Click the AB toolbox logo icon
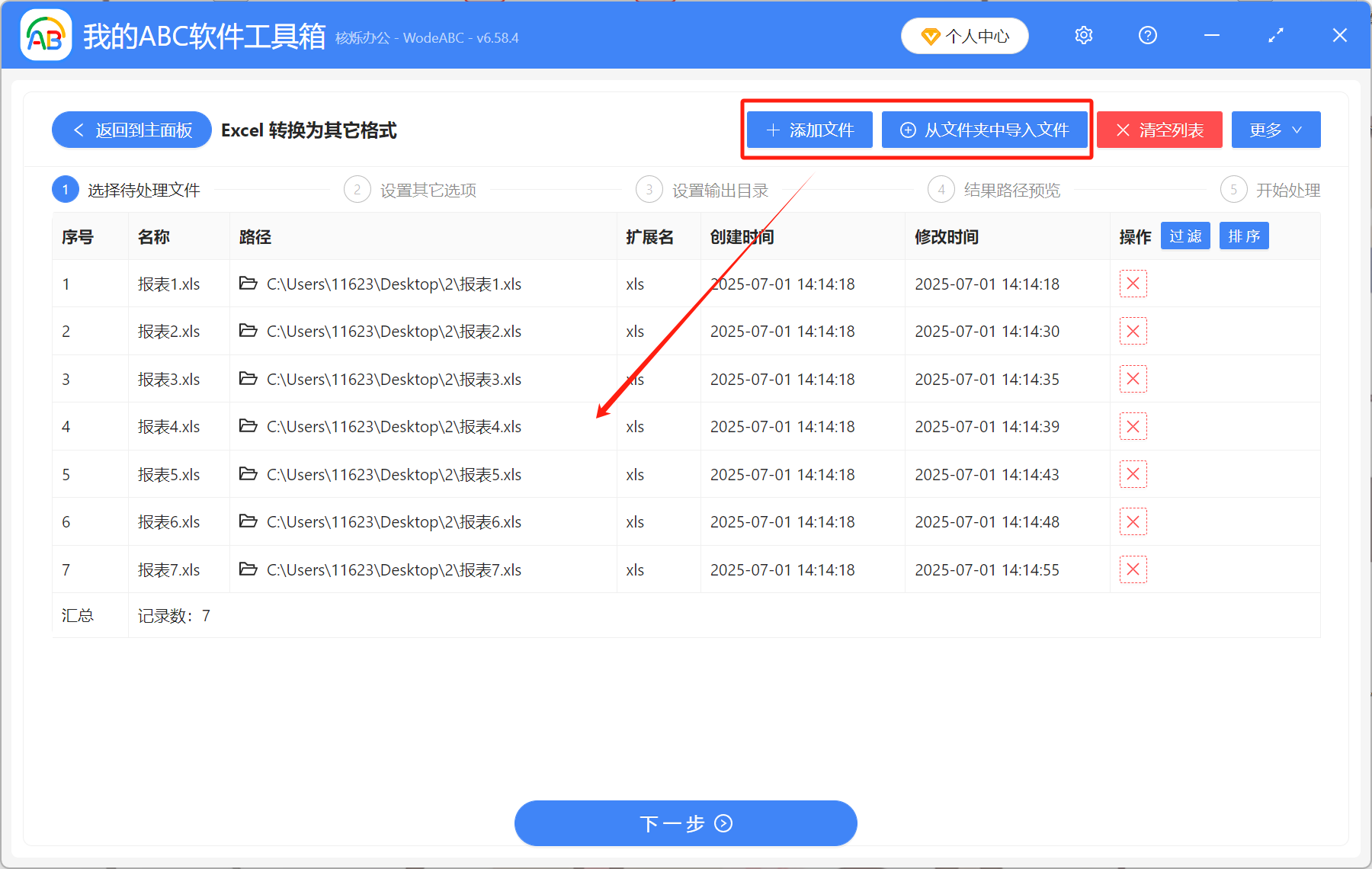 point(46,35)
